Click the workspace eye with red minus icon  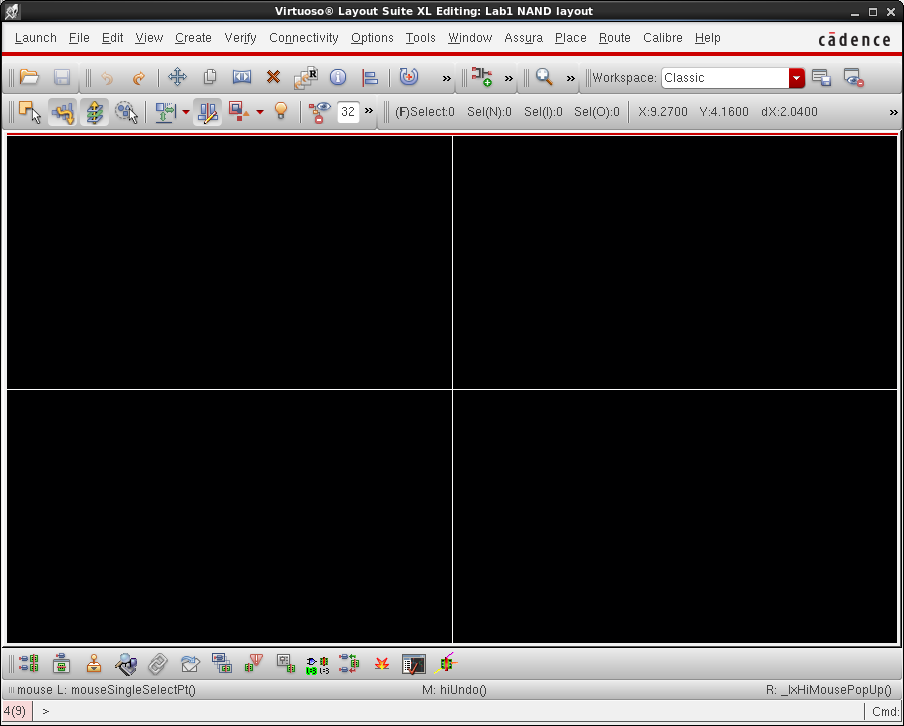853,77
